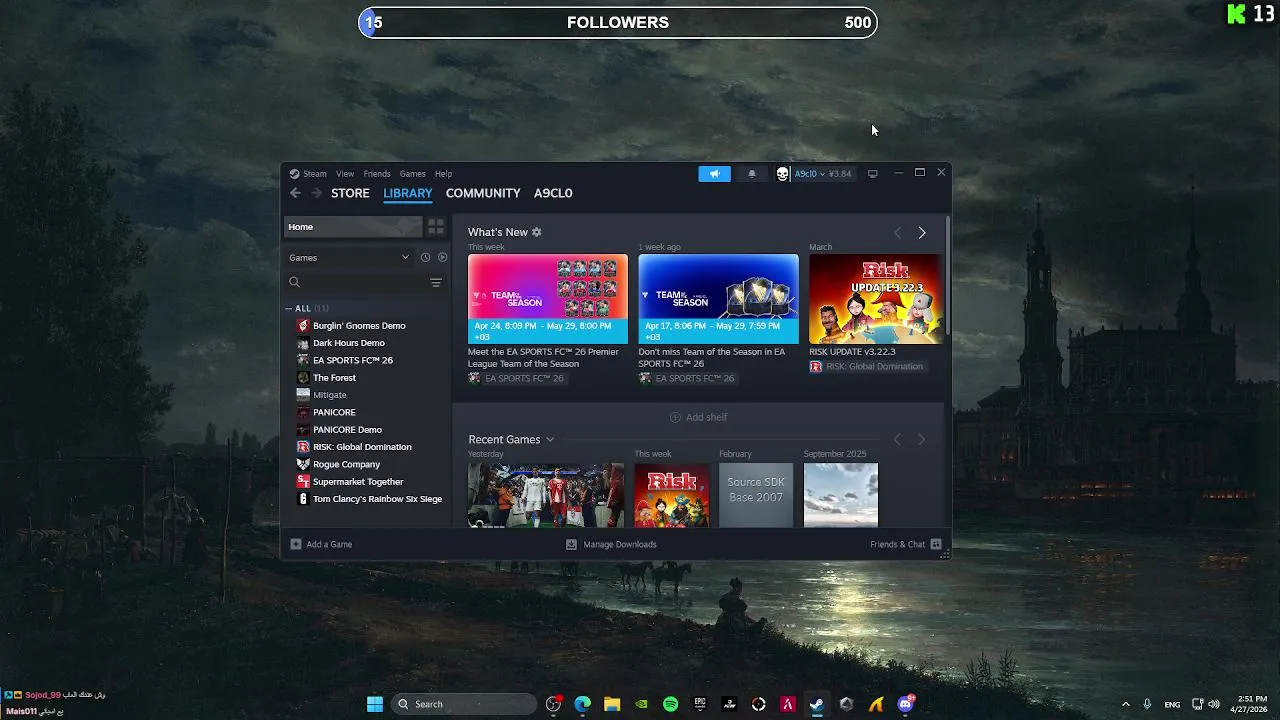This screenshot has height=720, width=1280.
Task: Open the Windows Start menu
Action: click(x=375, y=704)
